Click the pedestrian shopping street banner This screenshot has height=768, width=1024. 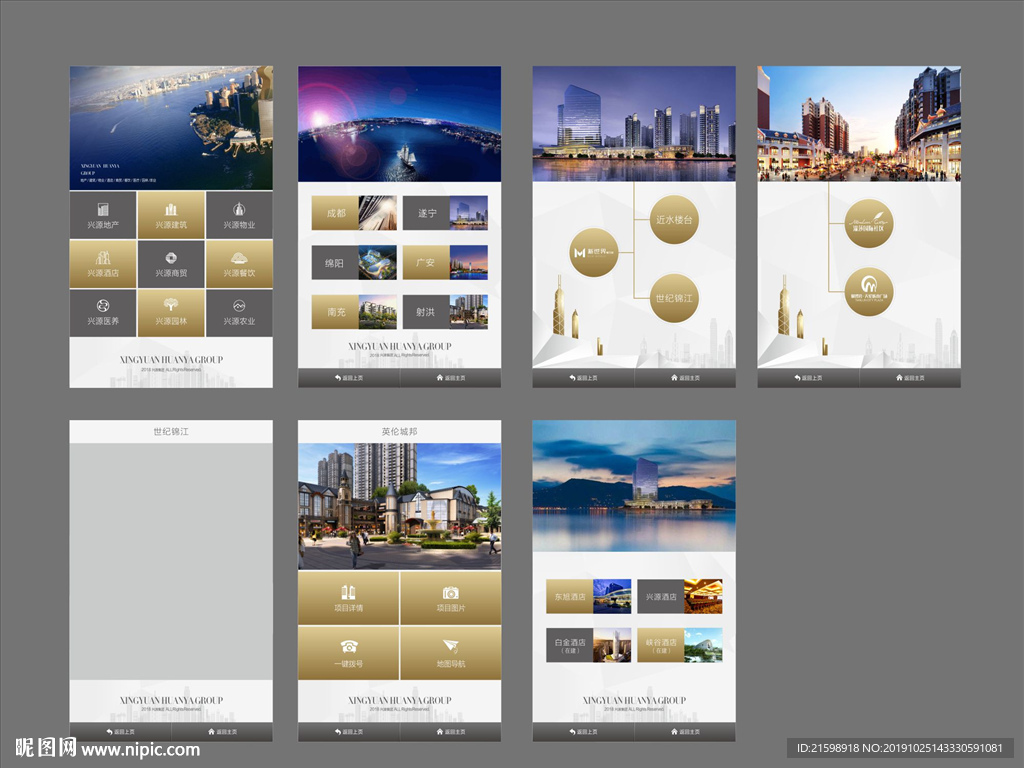pyautogui.click(x=859, y=123)
